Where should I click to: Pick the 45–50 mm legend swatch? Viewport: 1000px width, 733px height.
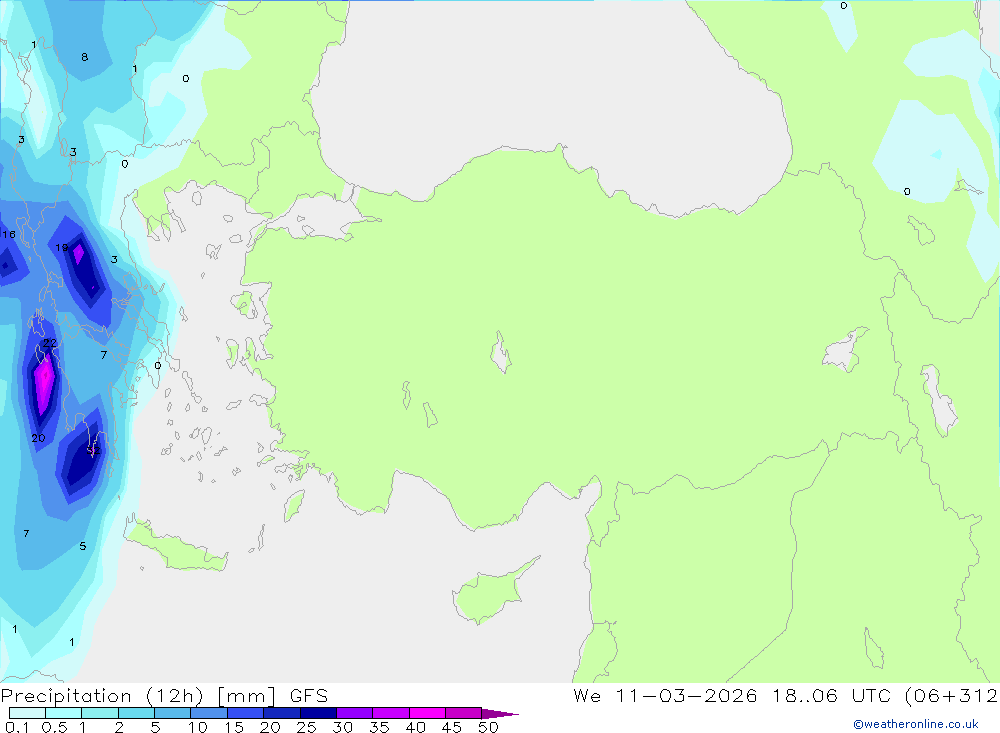click(464, 713)
